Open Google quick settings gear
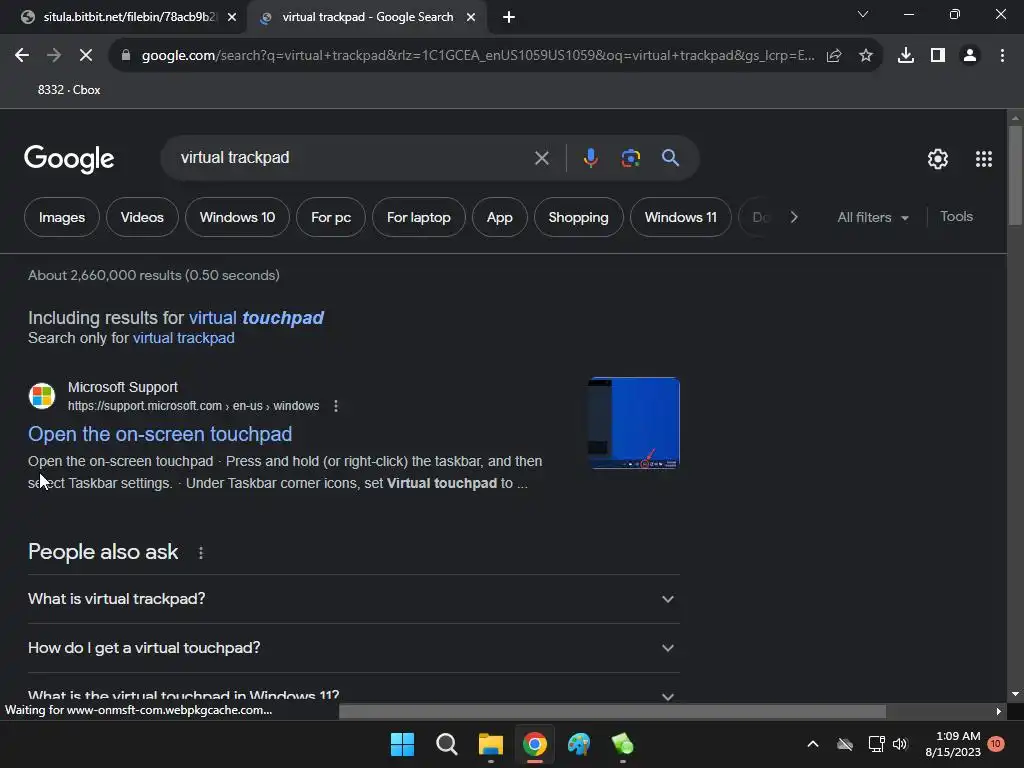Viewport: 1024px width, 768px height. coord(938,159)
